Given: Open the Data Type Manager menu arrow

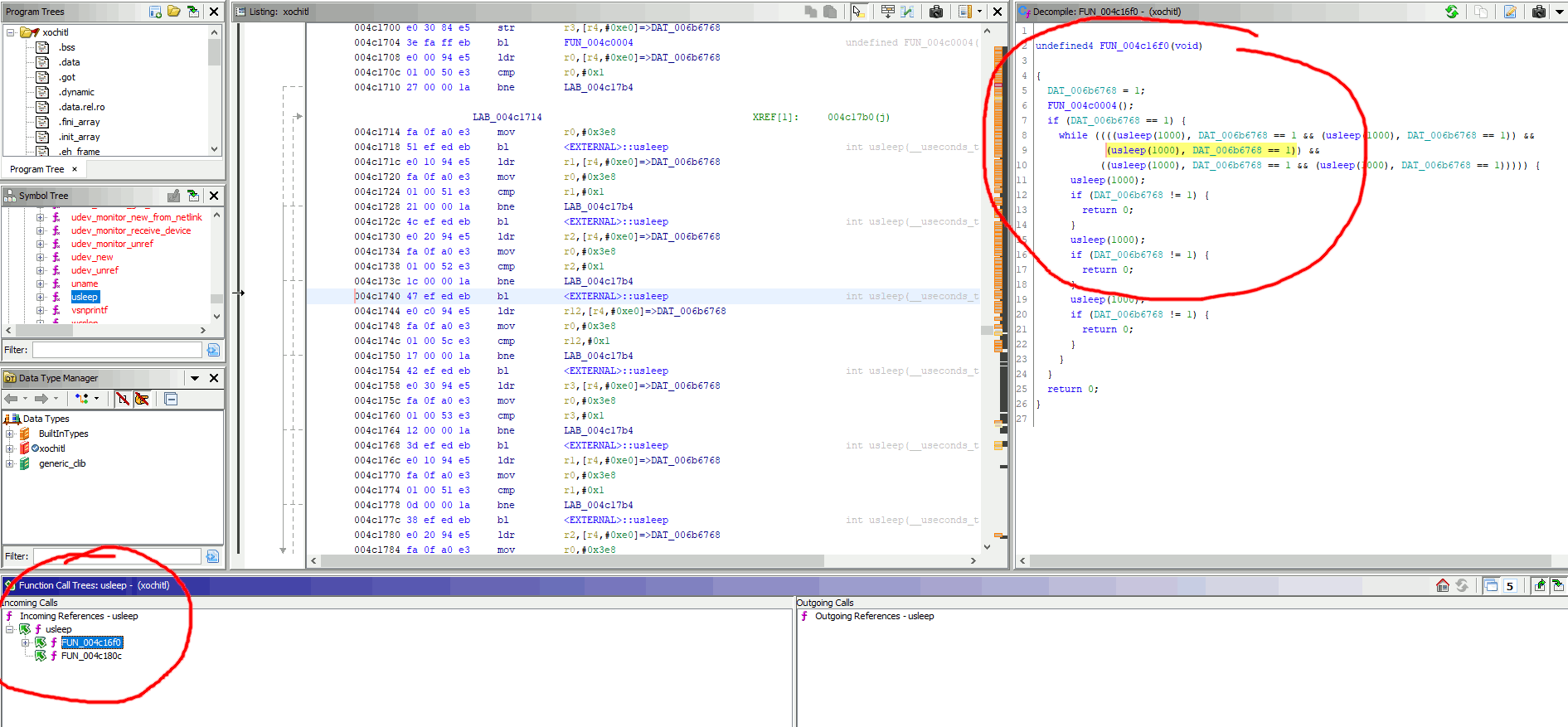Looking at the screenshot, I should point(195,378).
